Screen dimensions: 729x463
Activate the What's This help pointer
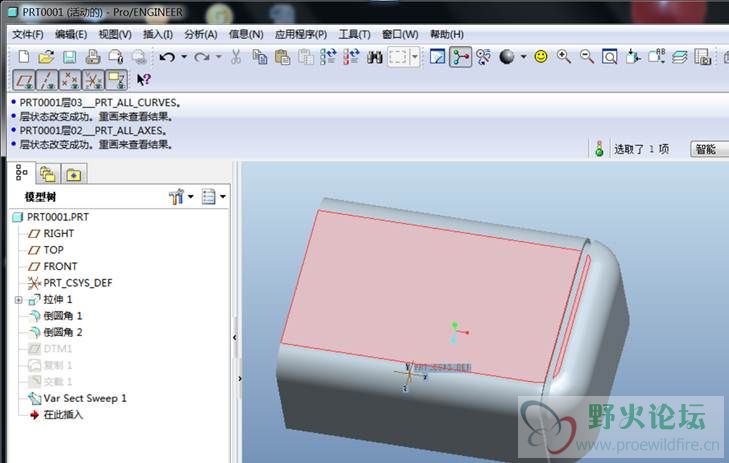143,80
